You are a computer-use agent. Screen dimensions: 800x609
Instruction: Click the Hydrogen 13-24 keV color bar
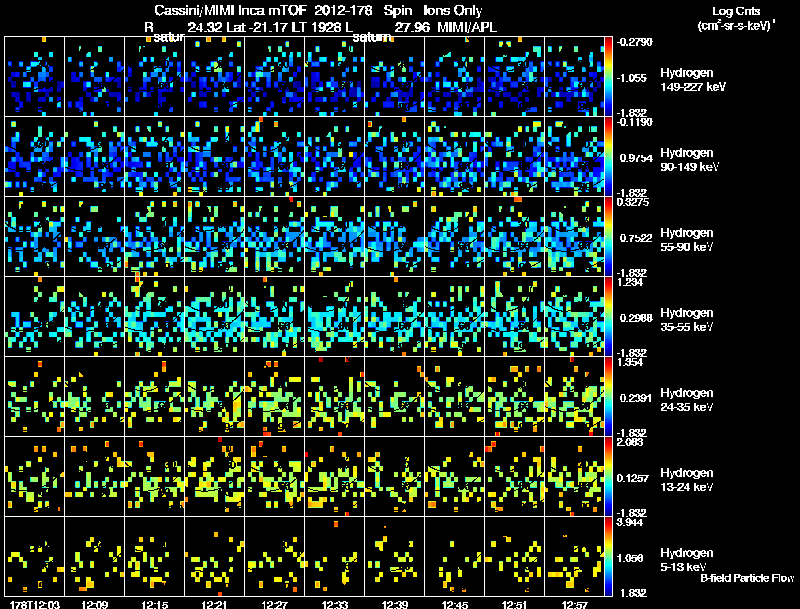608,477
